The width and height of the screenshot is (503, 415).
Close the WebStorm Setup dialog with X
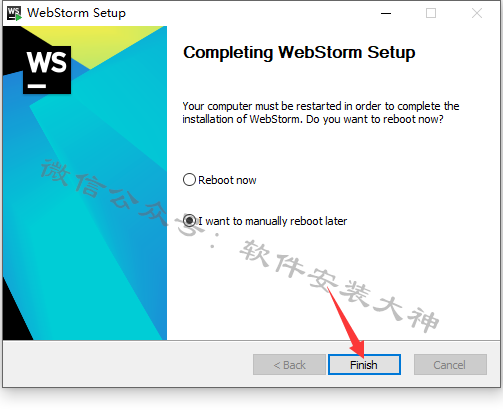pyautogui.click(x=477, y=13)
